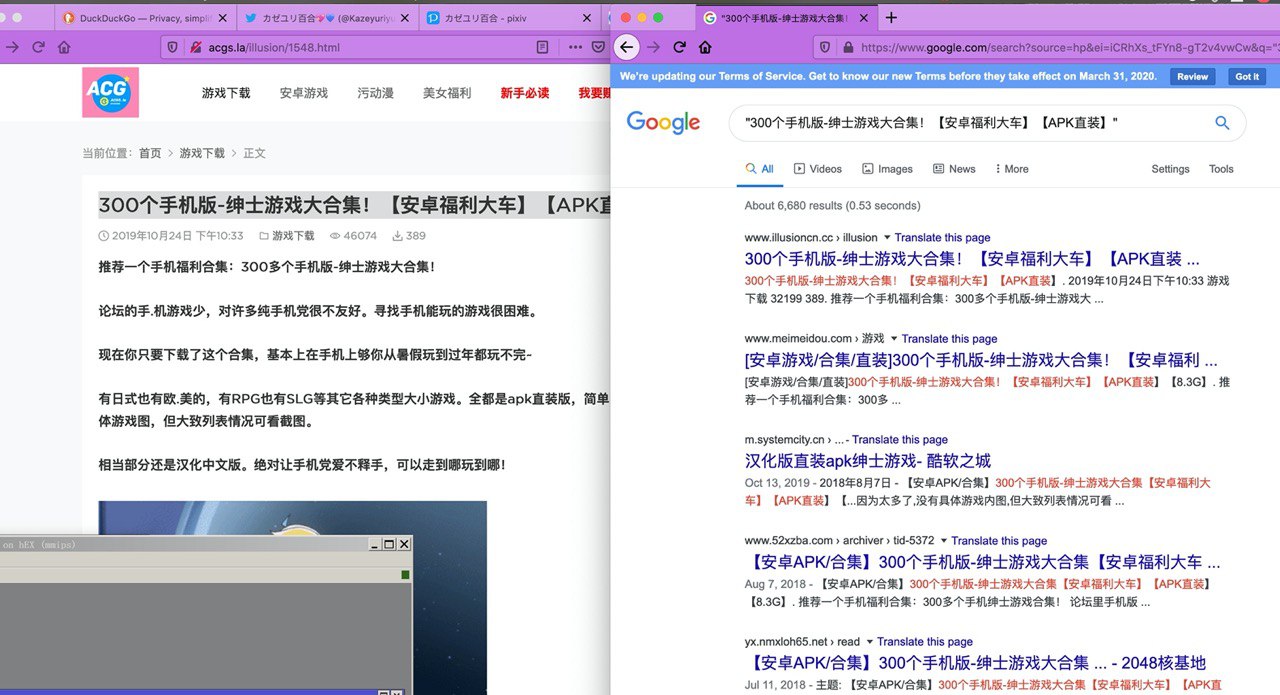Image resolution: width=1280 pixels, height=695 pixels.
Task: Open the 52xzba.com 安卓APK/合集 result title
Action: [x=983, y=562]
